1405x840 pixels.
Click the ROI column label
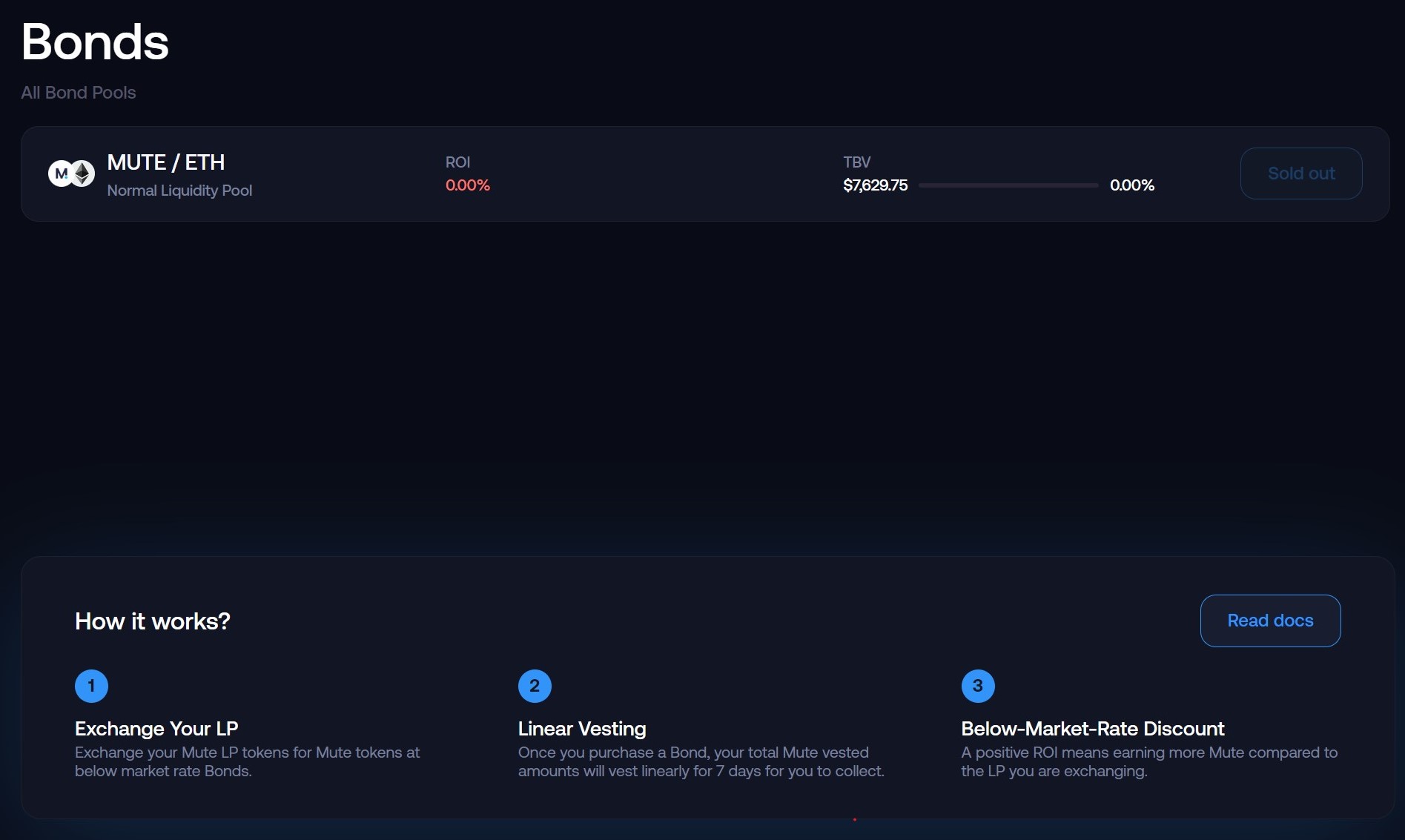457,162
